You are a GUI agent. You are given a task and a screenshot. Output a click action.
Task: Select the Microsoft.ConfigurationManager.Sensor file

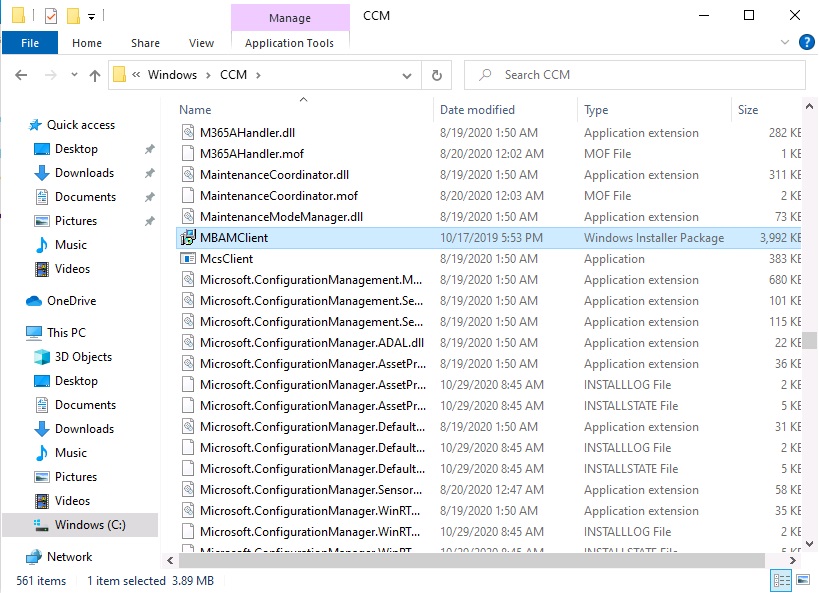coord(311,490)
